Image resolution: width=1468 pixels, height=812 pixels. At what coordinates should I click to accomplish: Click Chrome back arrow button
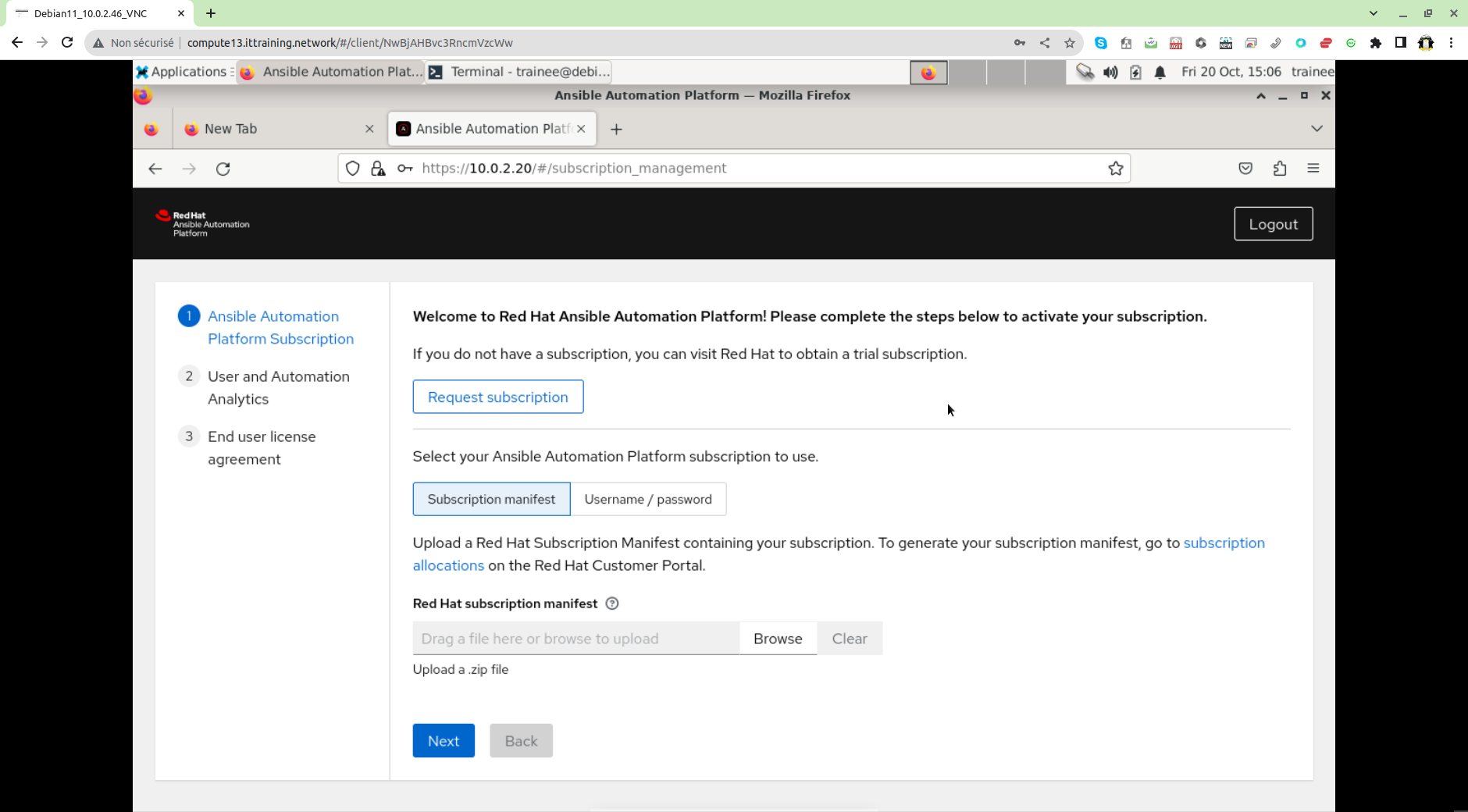17,43
